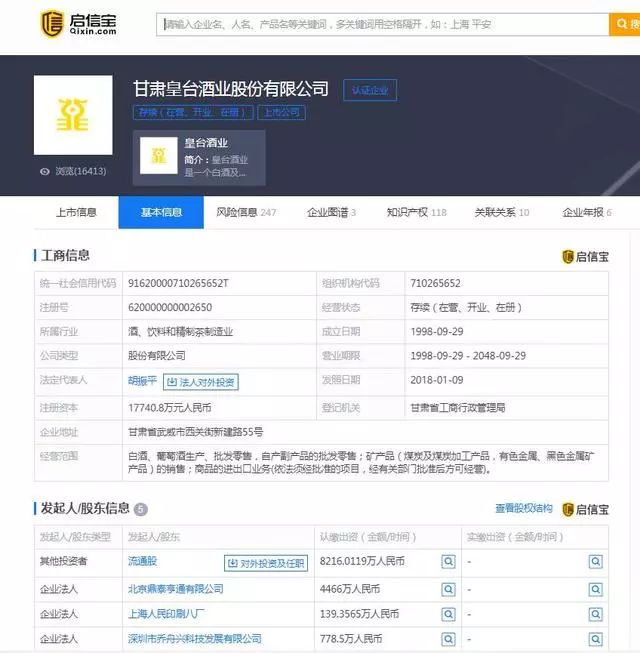Click the 存续(在营、开业、在册) status tag
This screenshot has height=653, width=640.
tap(193, 112)
